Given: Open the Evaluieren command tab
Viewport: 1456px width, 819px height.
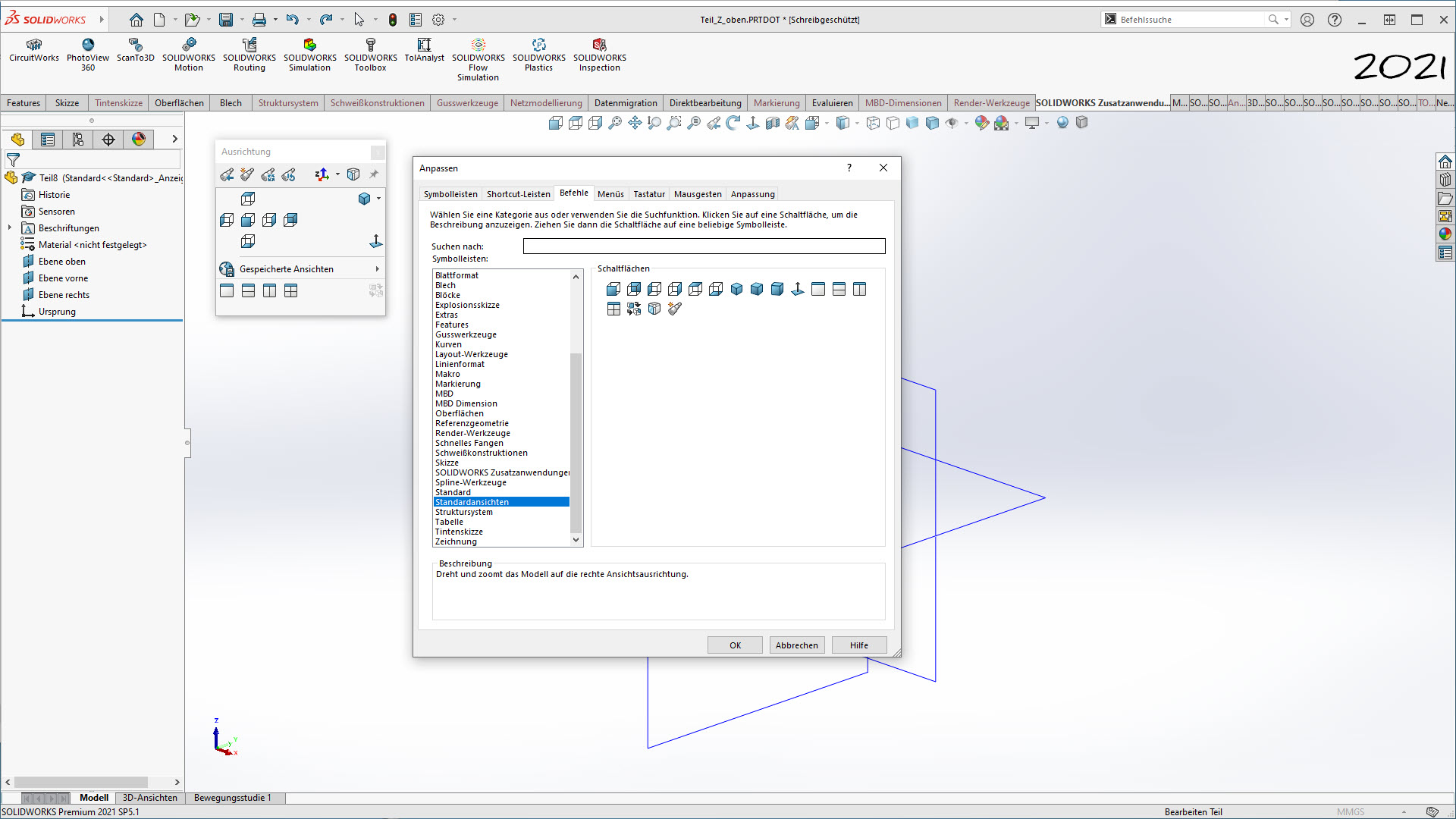Looking at the screenshot, I should click(832, 103).
